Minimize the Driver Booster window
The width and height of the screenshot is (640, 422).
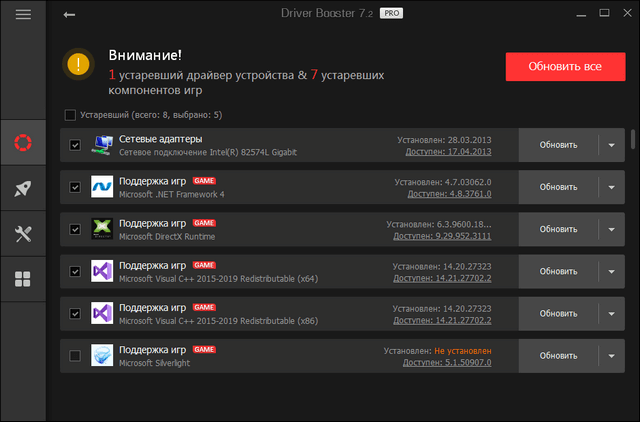[581, 14]
